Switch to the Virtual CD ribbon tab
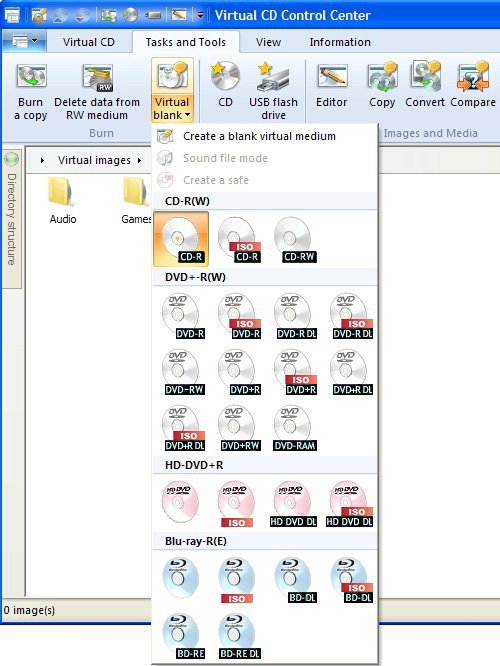This screenshot has width=500, height=666. (x=89, y=42)
